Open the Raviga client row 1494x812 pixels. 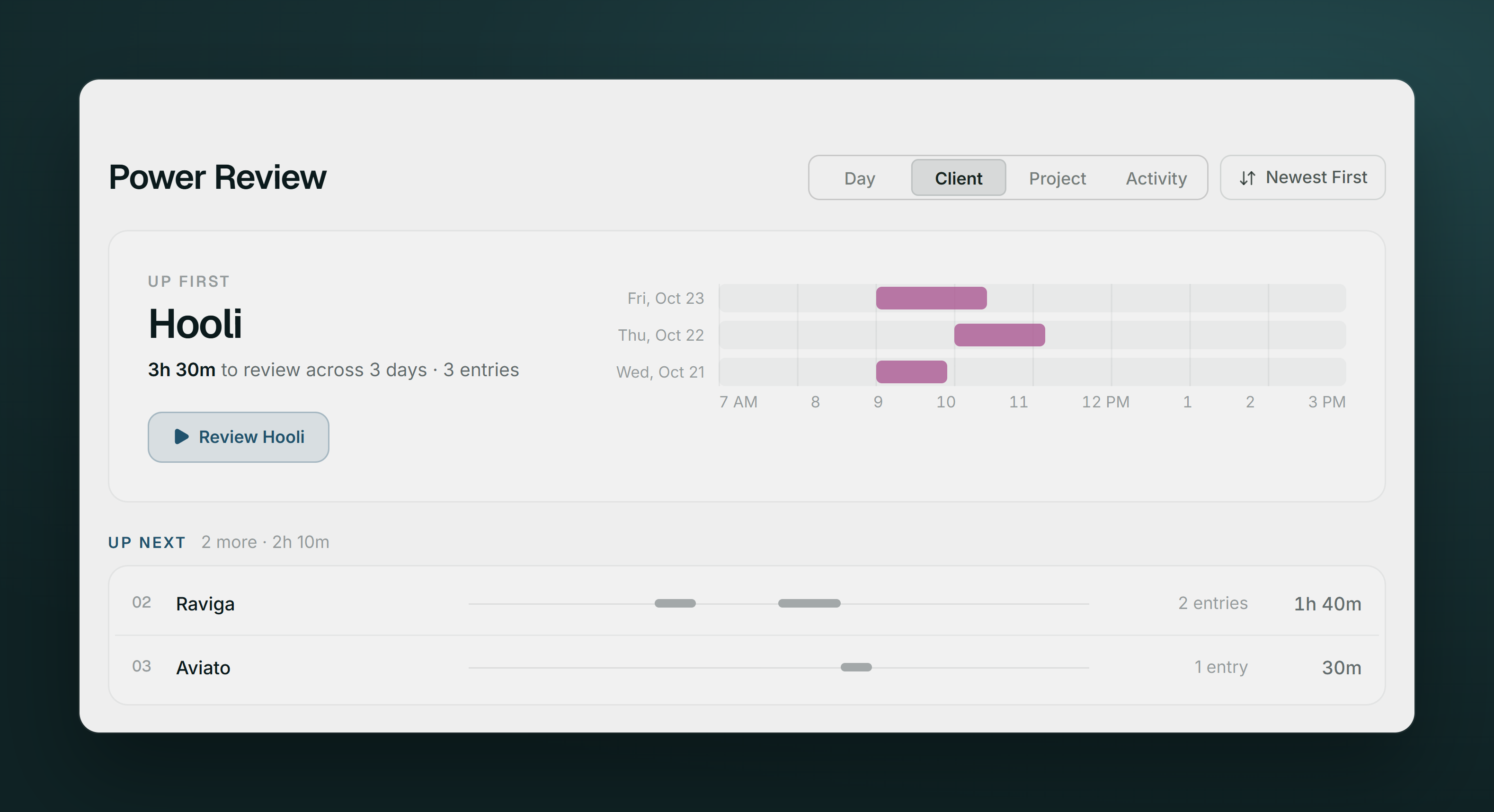[747, 603]
